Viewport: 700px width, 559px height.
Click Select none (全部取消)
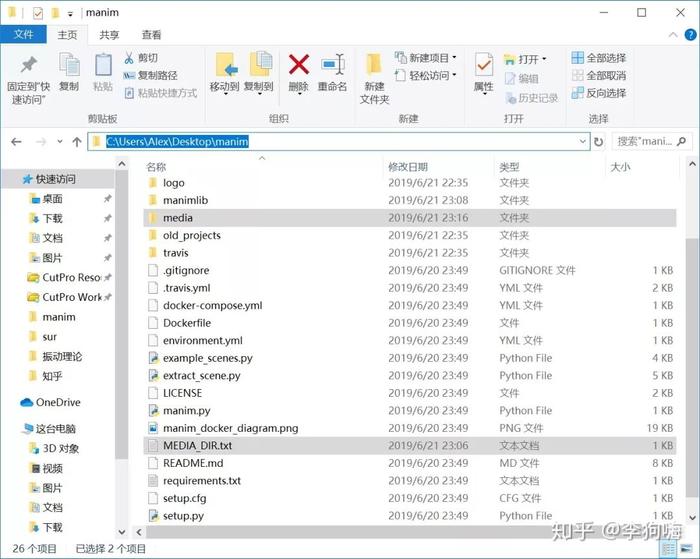pos(599,75)
